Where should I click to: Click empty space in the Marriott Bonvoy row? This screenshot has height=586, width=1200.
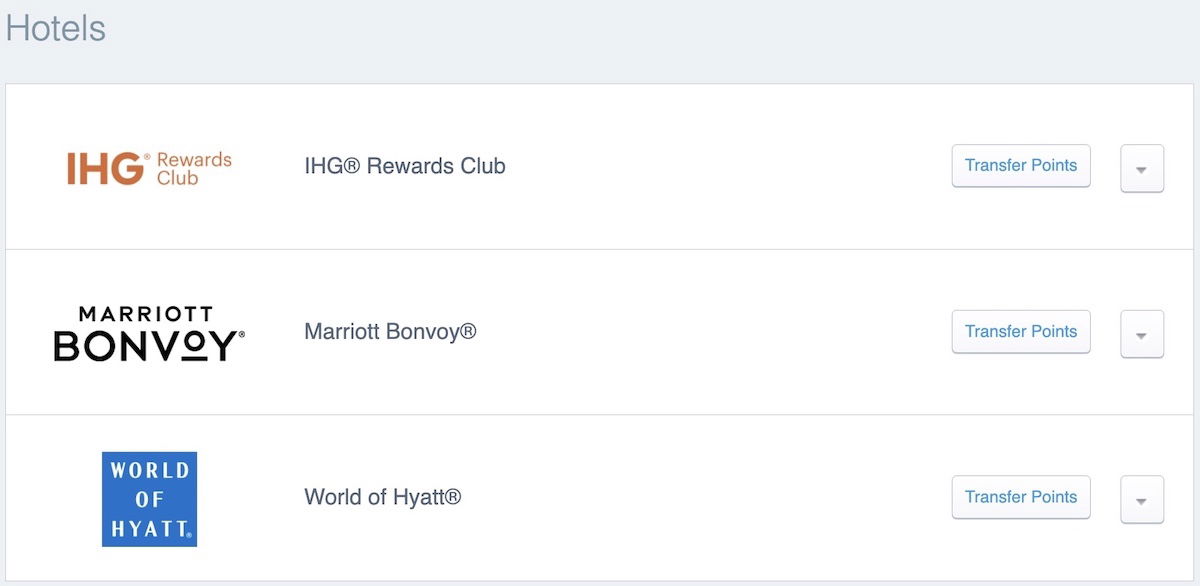pos(710,332)
